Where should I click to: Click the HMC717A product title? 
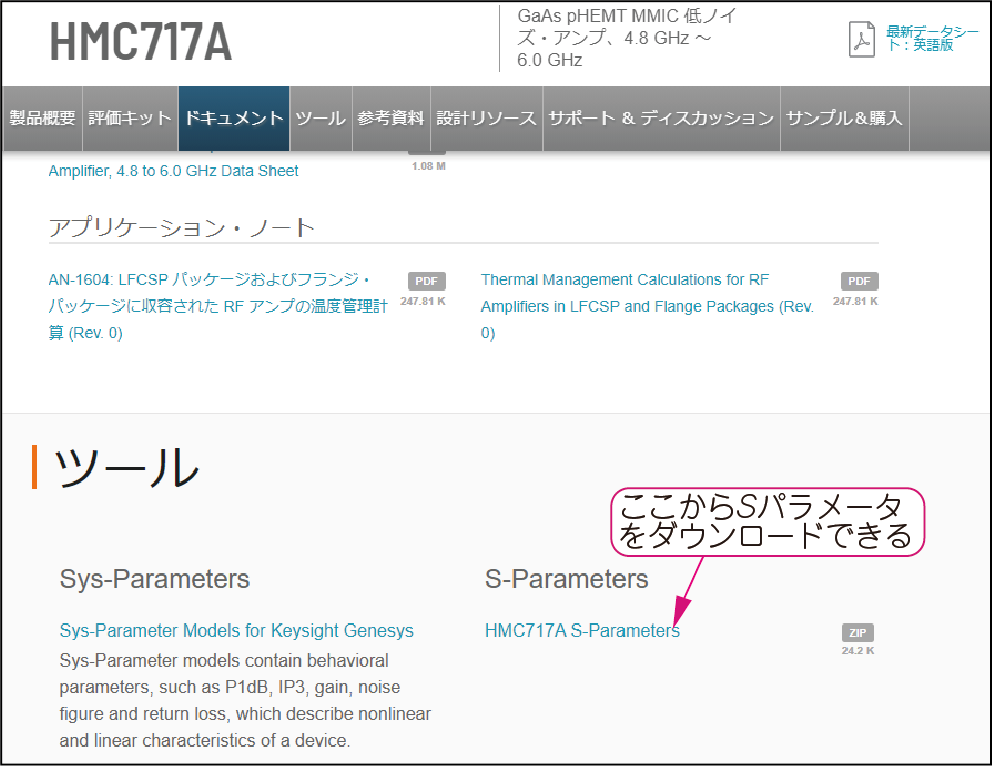click(x=141, y=41)
